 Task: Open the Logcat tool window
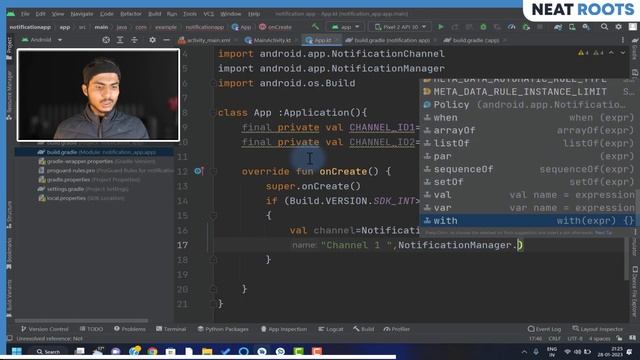coord(331,329)
